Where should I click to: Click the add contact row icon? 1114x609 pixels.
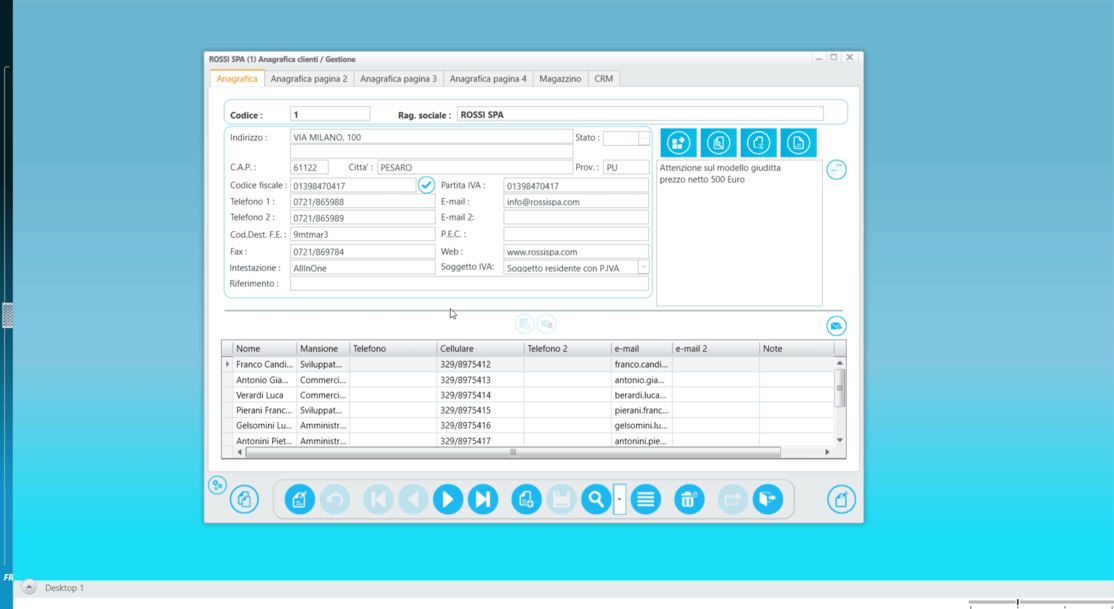524,324
